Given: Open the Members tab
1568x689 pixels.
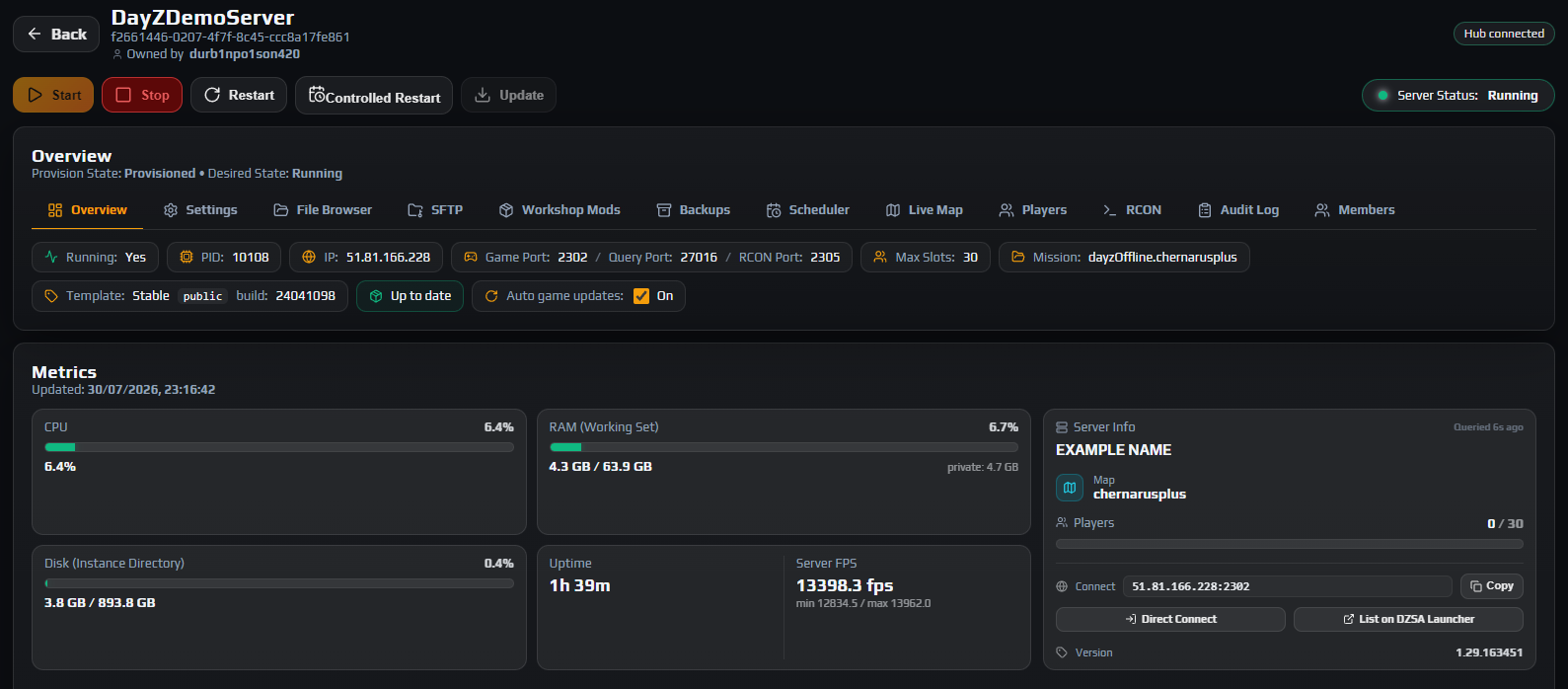Looking at the screenshot, I should pyautogui.click(x=1355, y=210).
